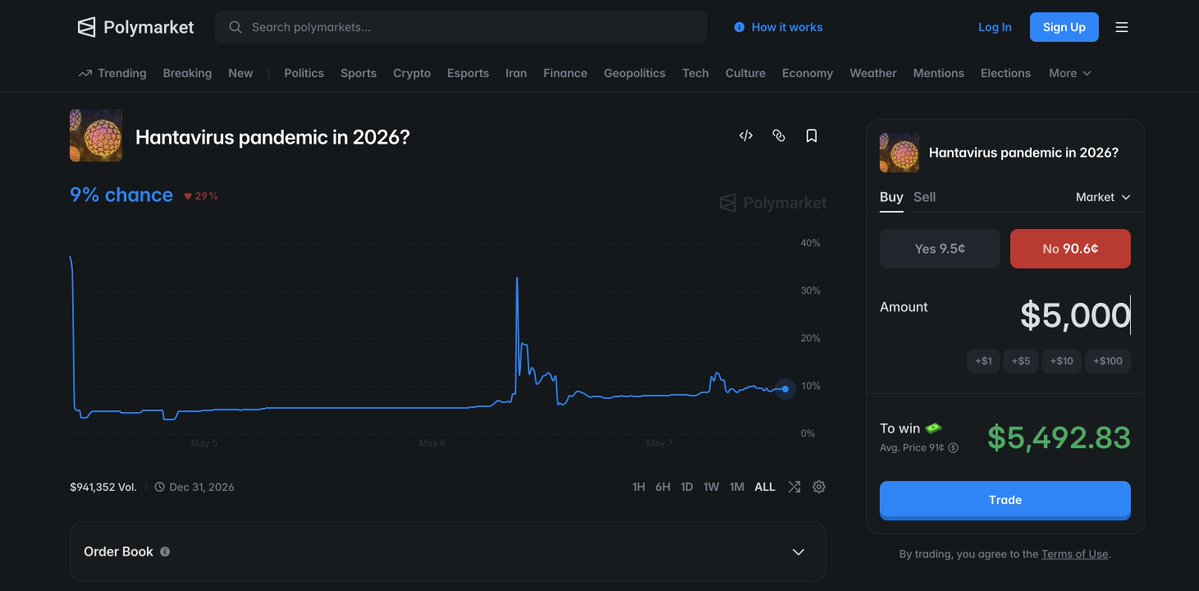1199x591 pixels.
Task: Open the Economy category
Action: point(807,73)
